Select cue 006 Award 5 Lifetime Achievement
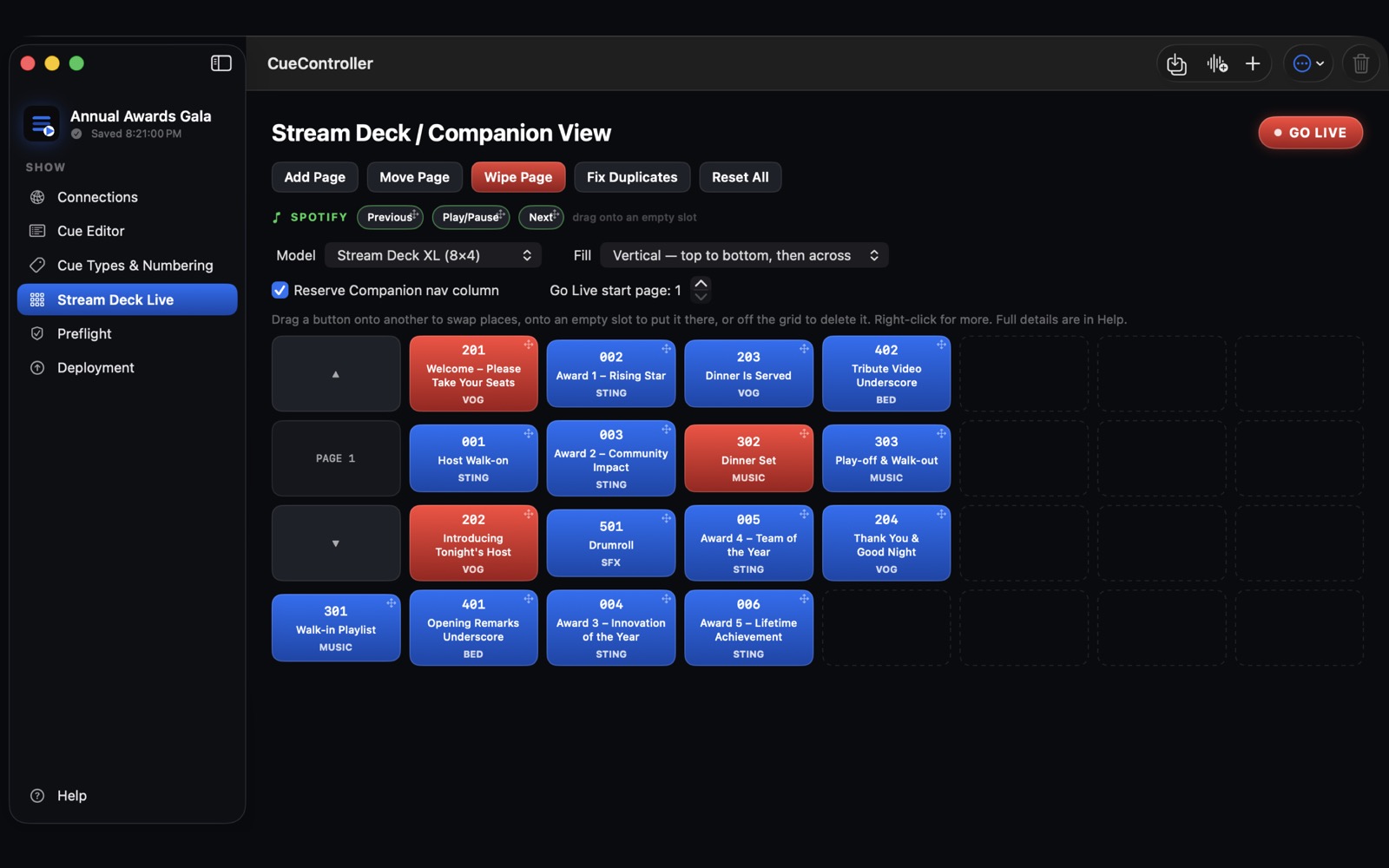 [x=748, y=628]
